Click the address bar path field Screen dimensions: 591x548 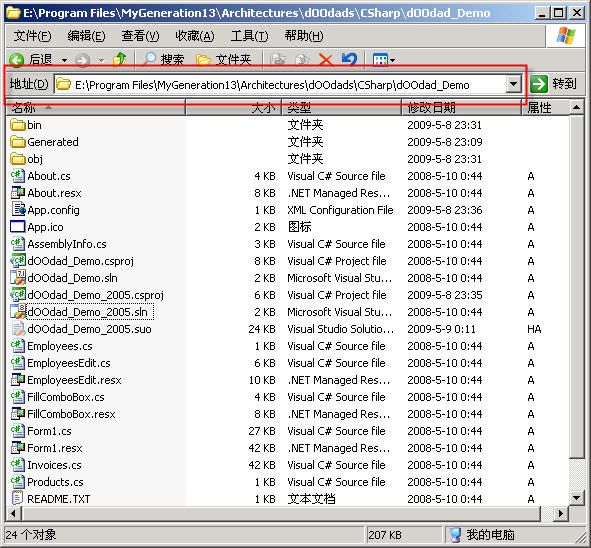pos(280,84)
